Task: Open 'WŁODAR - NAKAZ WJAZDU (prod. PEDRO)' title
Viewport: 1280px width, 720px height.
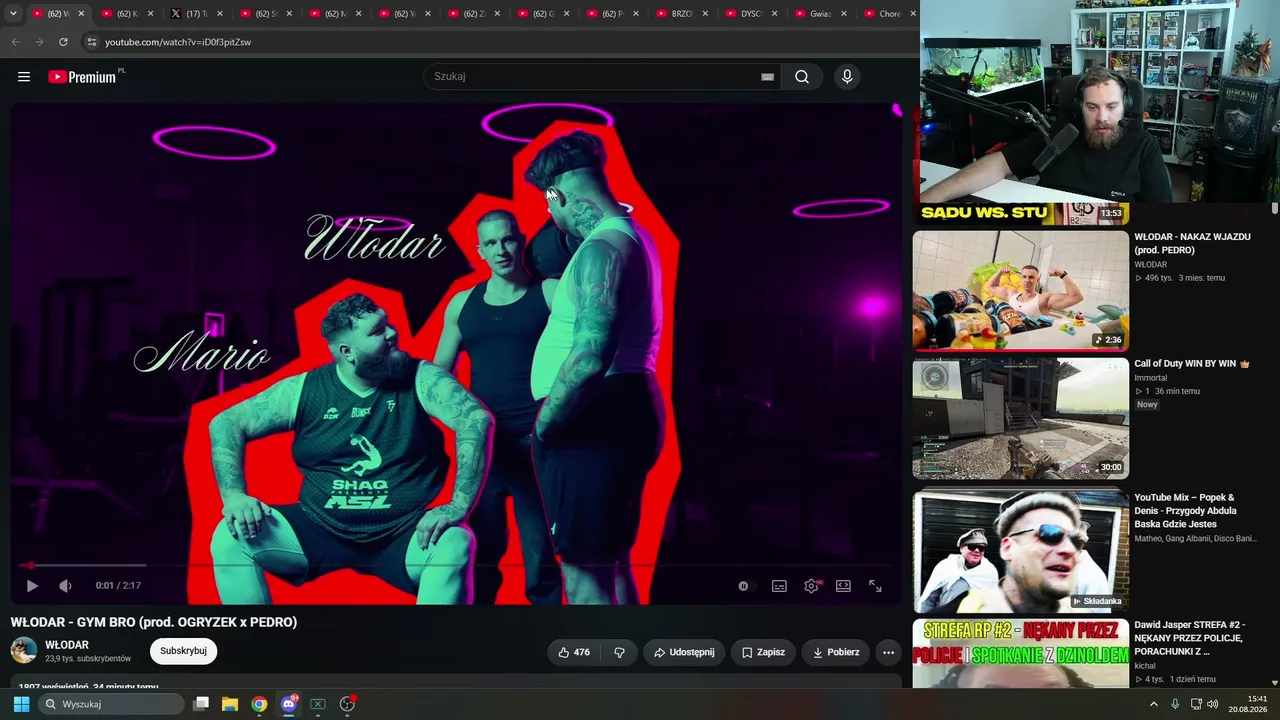Action: 1192,244
